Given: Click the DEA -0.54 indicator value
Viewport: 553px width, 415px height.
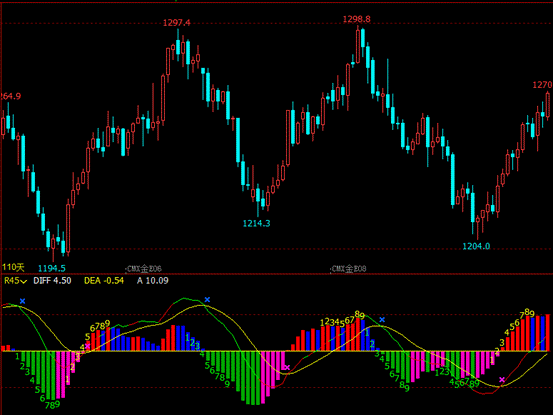Looking at the screenshot, I should coord(104,281).
